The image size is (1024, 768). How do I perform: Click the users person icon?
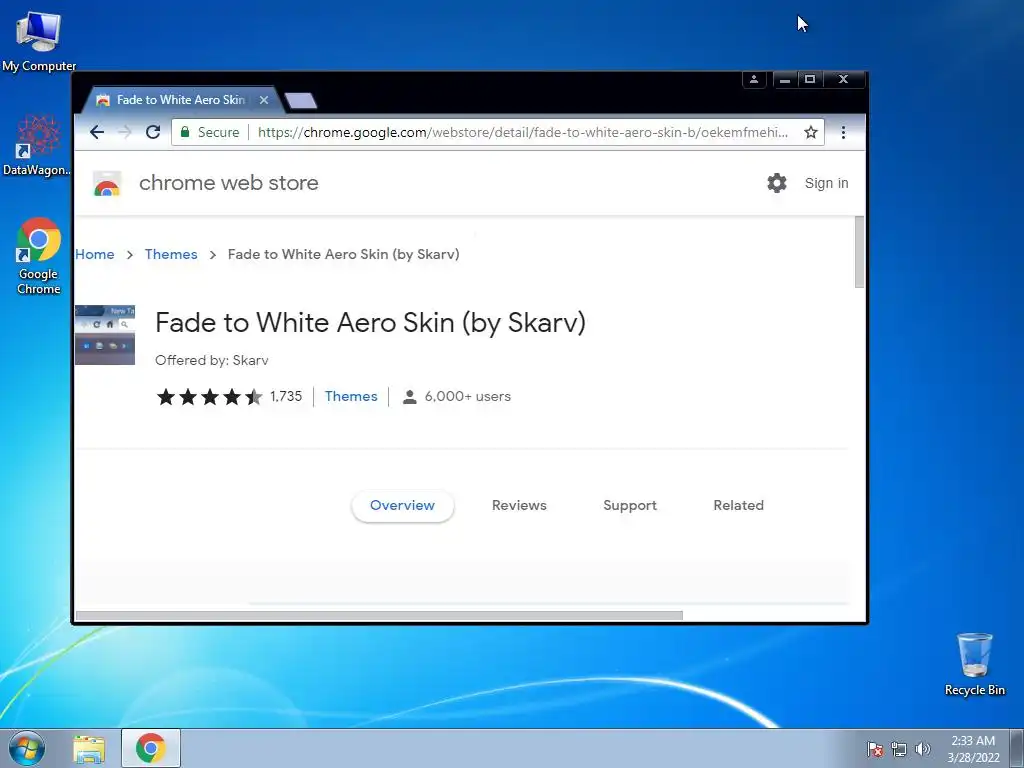[409, 396]
